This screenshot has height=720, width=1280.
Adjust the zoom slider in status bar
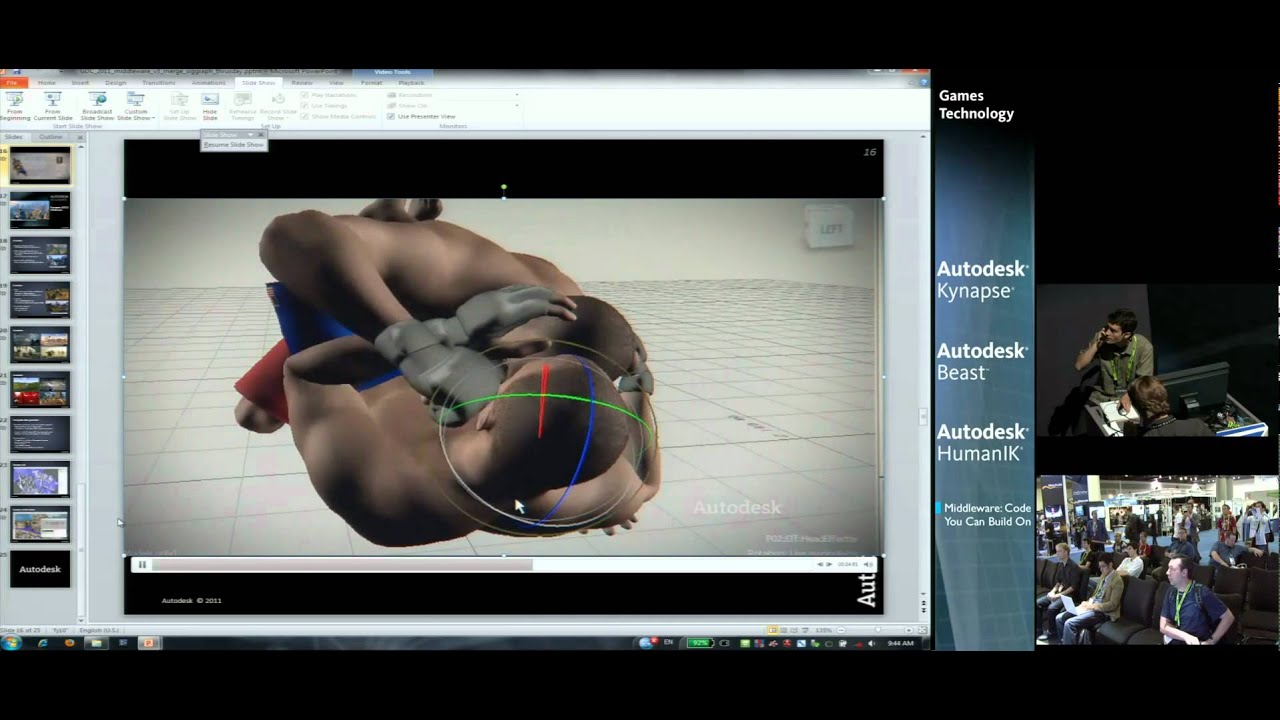coord(880,630)
